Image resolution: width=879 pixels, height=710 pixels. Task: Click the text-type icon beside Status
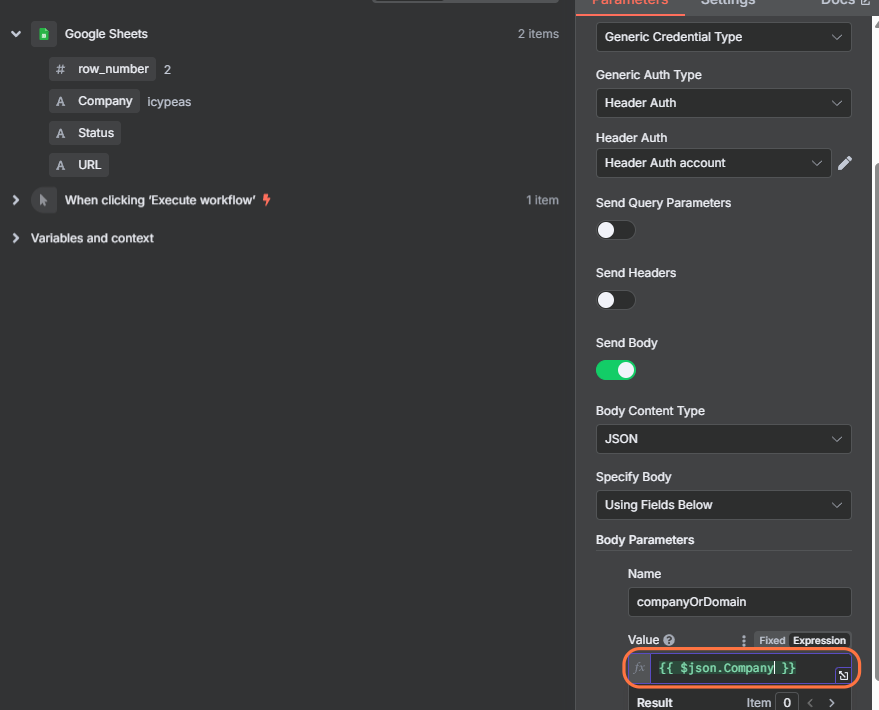[x=61, y=133]
